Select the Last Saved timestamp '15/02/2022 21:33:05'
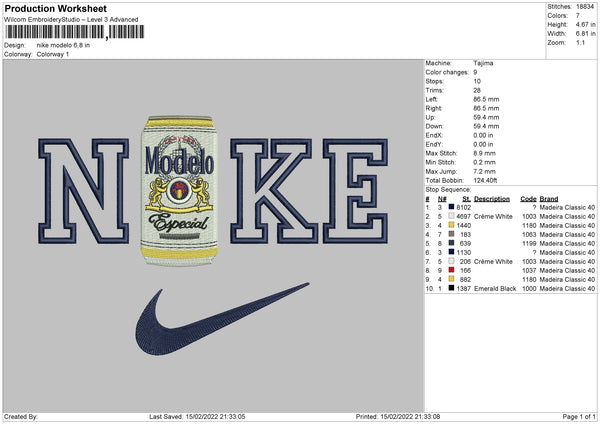 coord(215,416)
